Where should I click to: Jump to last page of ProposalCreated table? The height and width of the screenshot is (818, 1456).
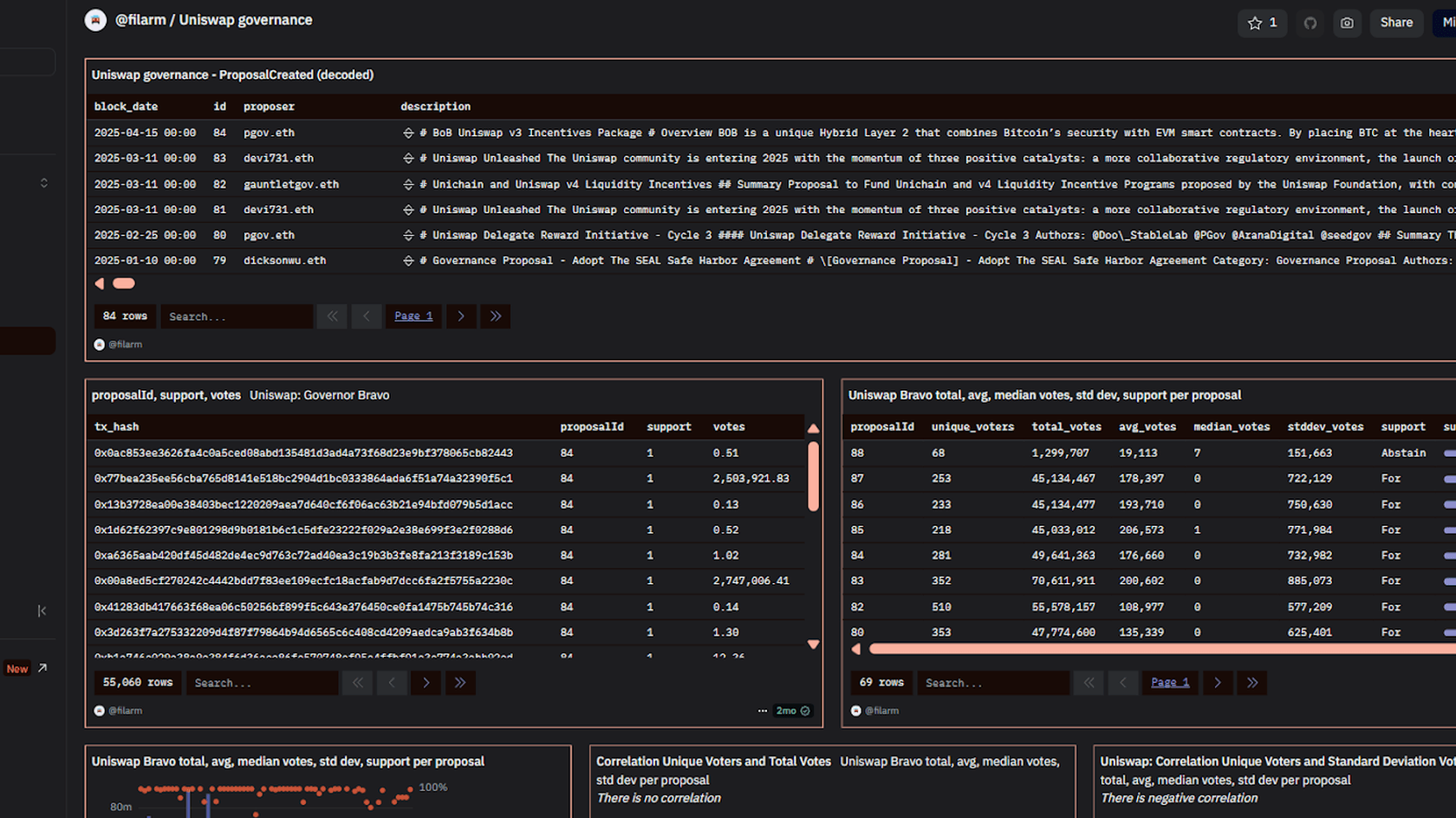tap(496, 316)
